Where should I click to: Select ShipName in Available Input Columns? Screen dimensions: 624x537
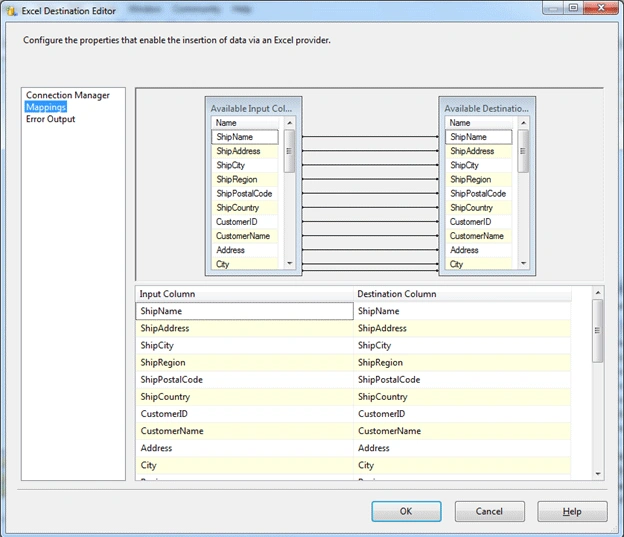pyautogui.click(x=245, y=137)
